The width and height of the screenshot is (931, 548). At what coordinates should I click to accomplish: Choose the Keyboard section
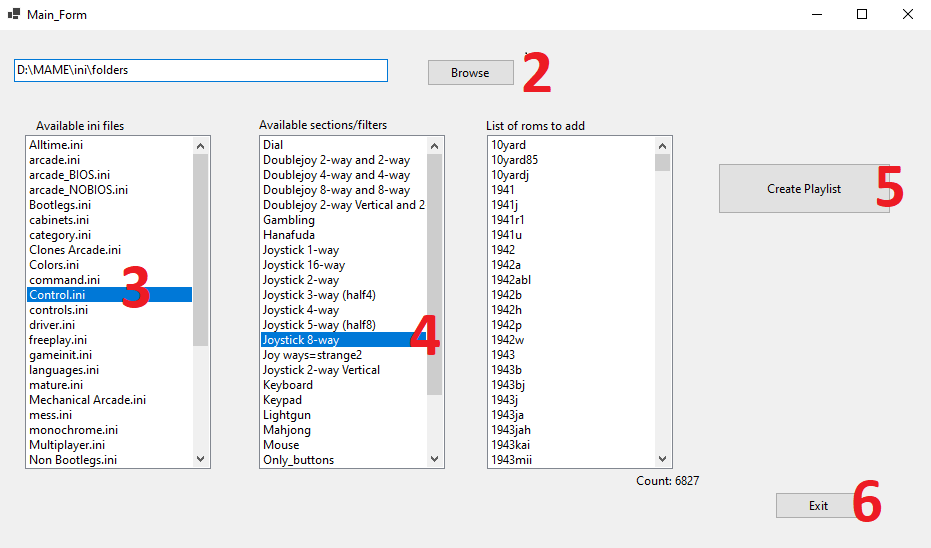343,385
